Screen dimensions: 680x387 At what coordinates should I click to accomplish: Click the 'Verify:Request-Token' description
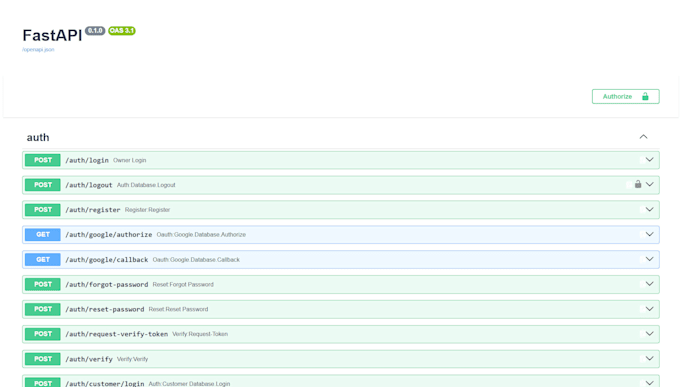200,334
